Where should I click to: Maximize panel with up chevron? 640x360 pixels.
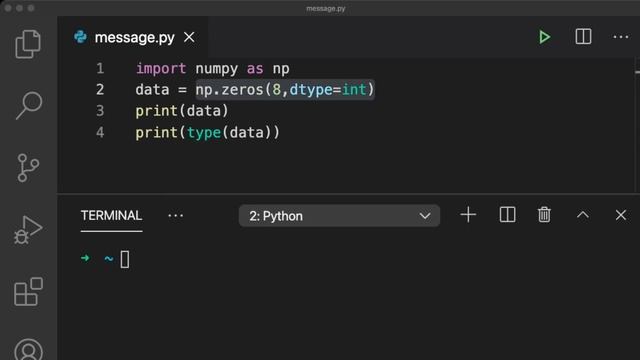(x=583, y=215)
